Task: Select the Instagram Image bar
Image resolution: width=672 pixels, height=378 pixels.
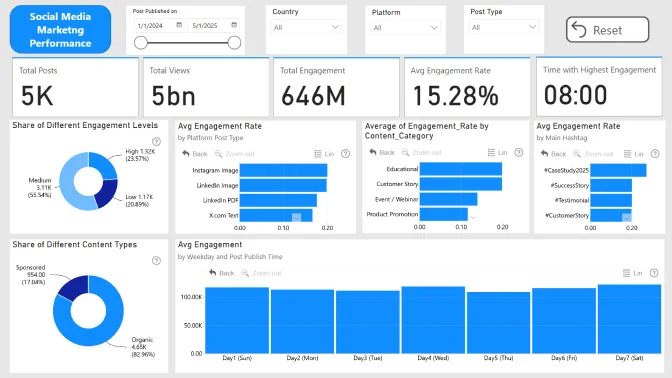Action: click(x=283, y=170)
